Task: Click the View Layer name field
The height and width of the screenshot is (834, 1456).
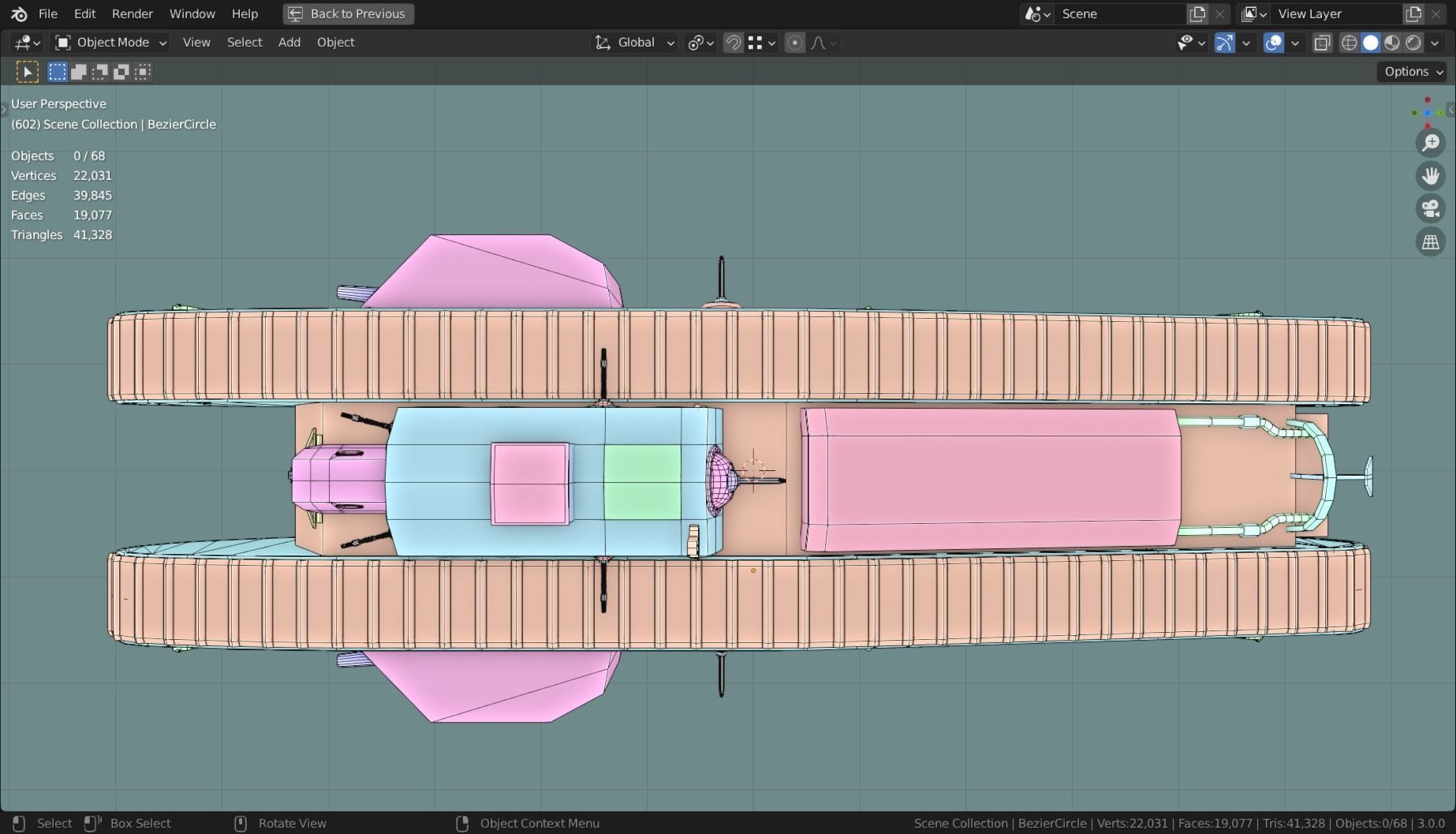Action: pyautogui.click(x=1335, y=13)
